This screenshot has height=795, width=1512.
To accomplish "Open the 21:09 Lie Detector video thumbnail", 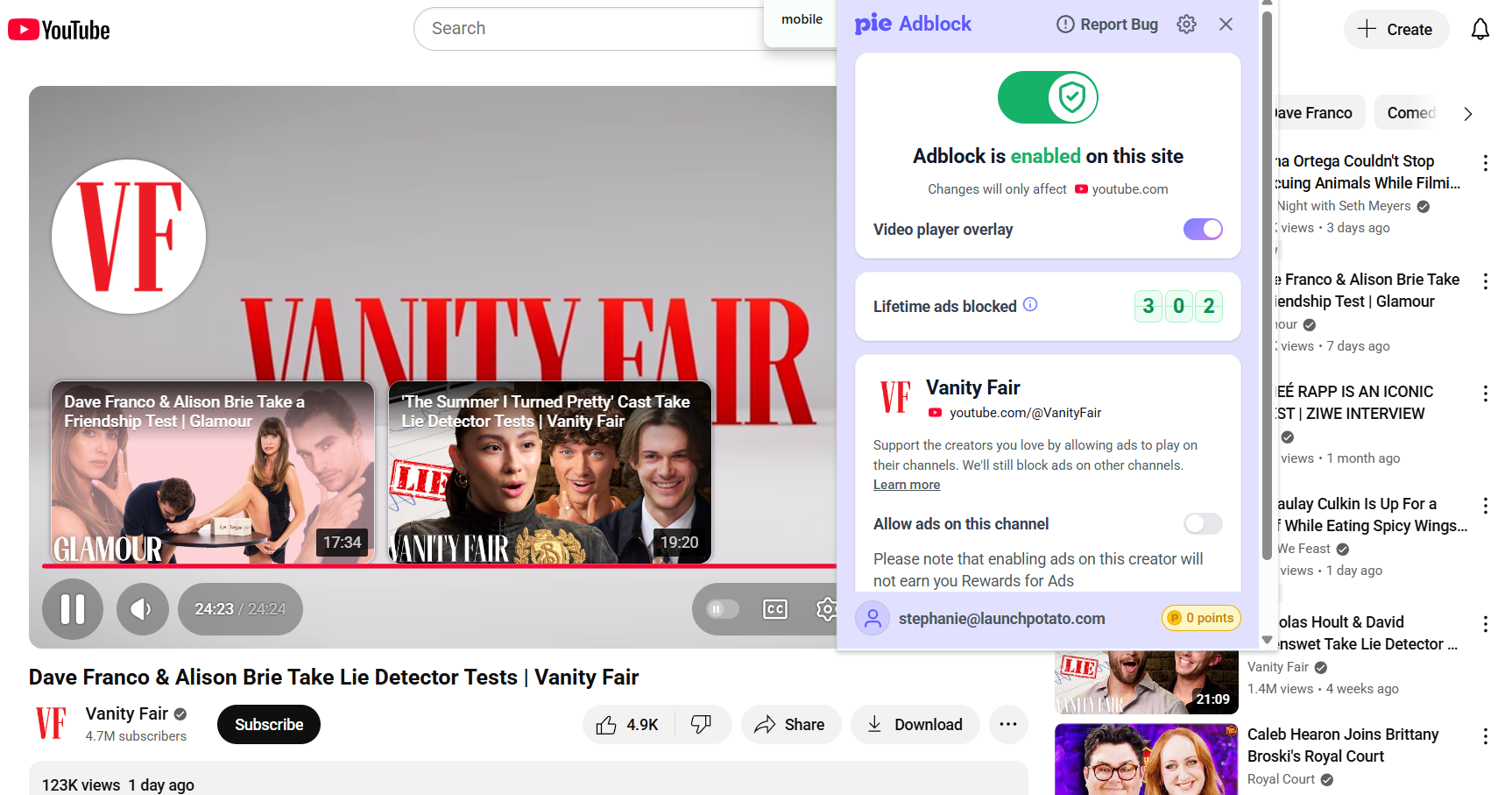I will click(1146, 682).
